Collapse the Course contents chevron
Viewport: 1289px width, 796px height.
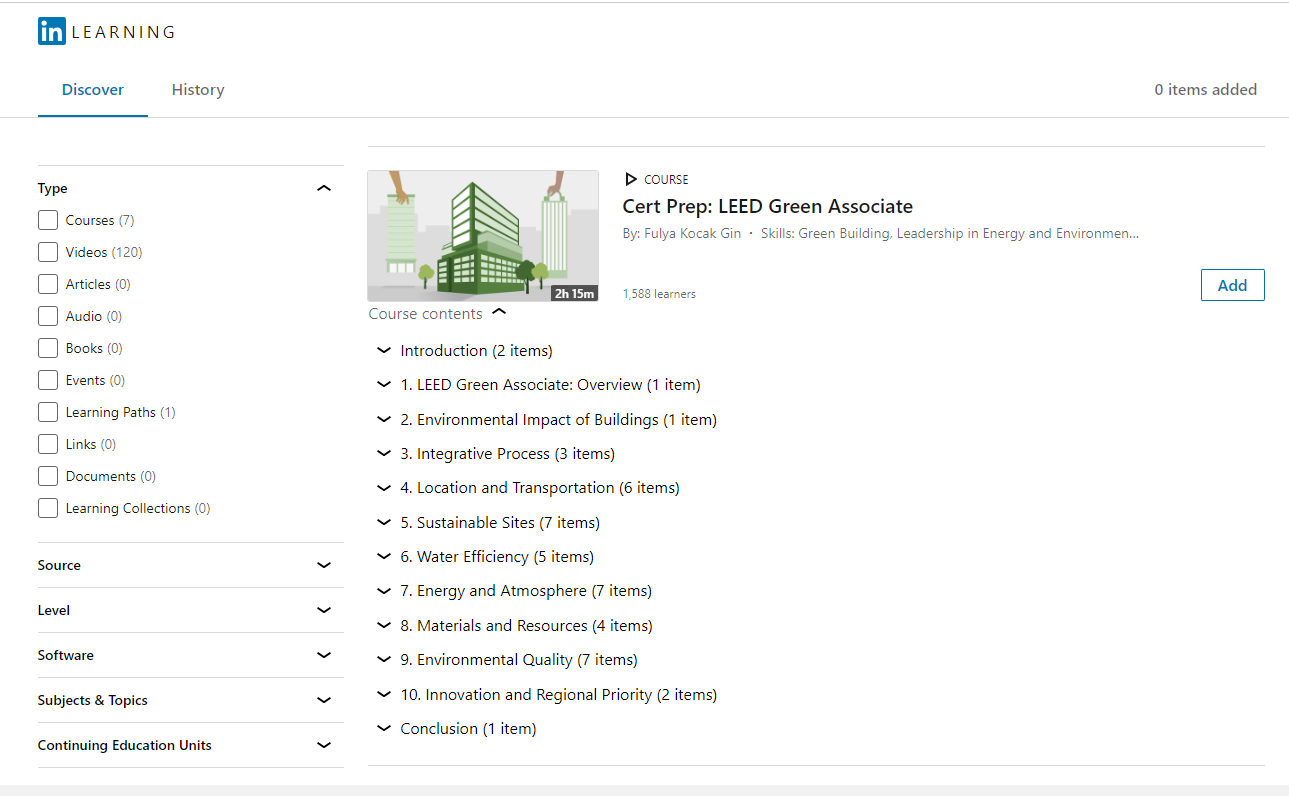pyautogui.click(x=499, y=313)
